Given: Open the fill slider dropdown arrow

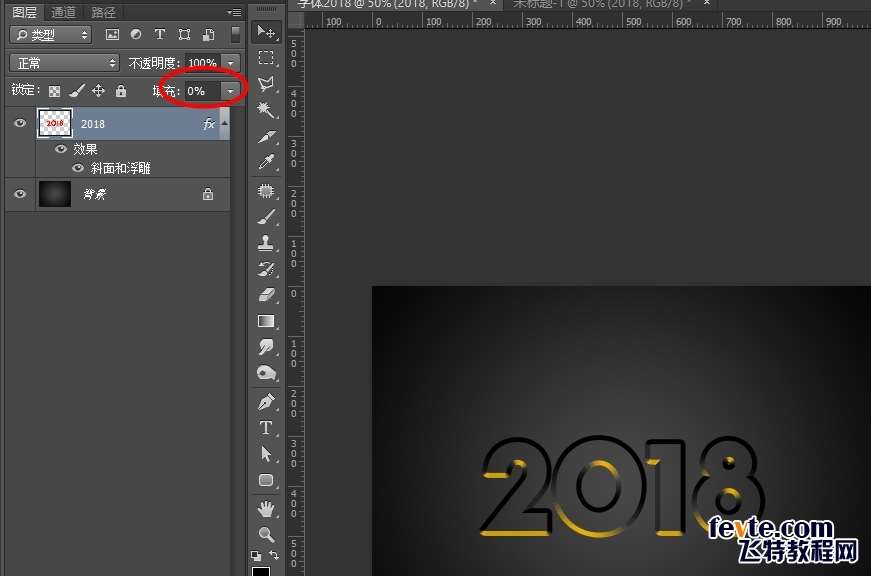Looking at the screenshot, I should tap(231, 91).
